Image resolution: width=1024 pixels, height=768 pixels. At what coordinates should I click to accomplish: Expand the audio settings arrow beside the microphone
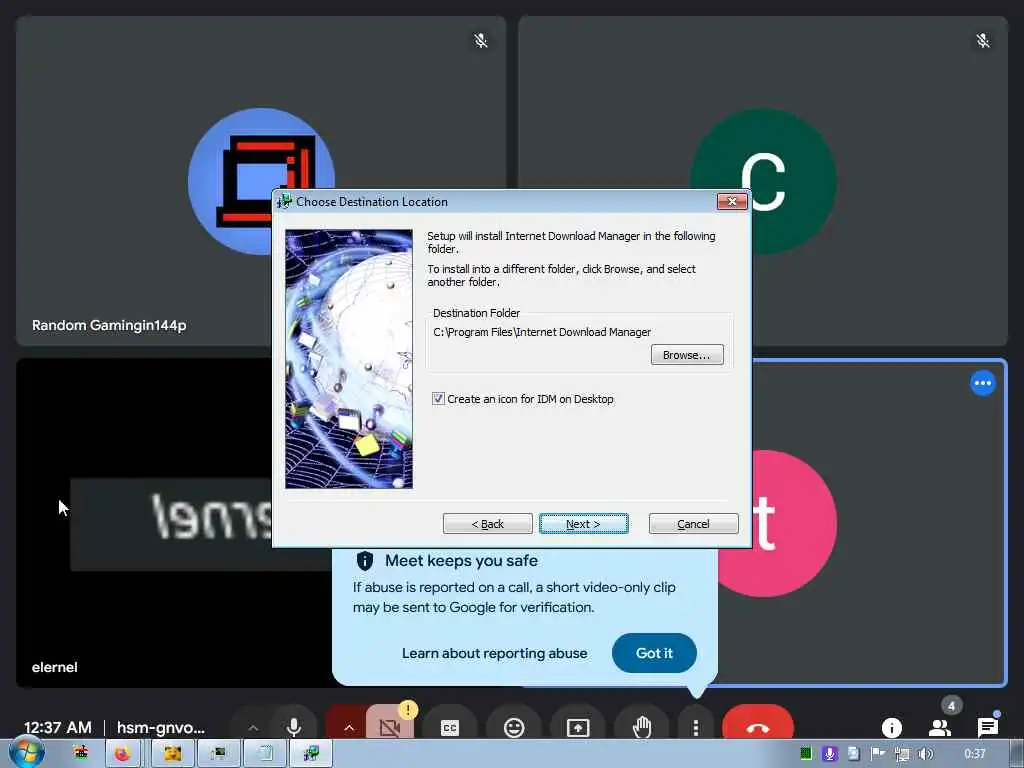pos(253,727)
